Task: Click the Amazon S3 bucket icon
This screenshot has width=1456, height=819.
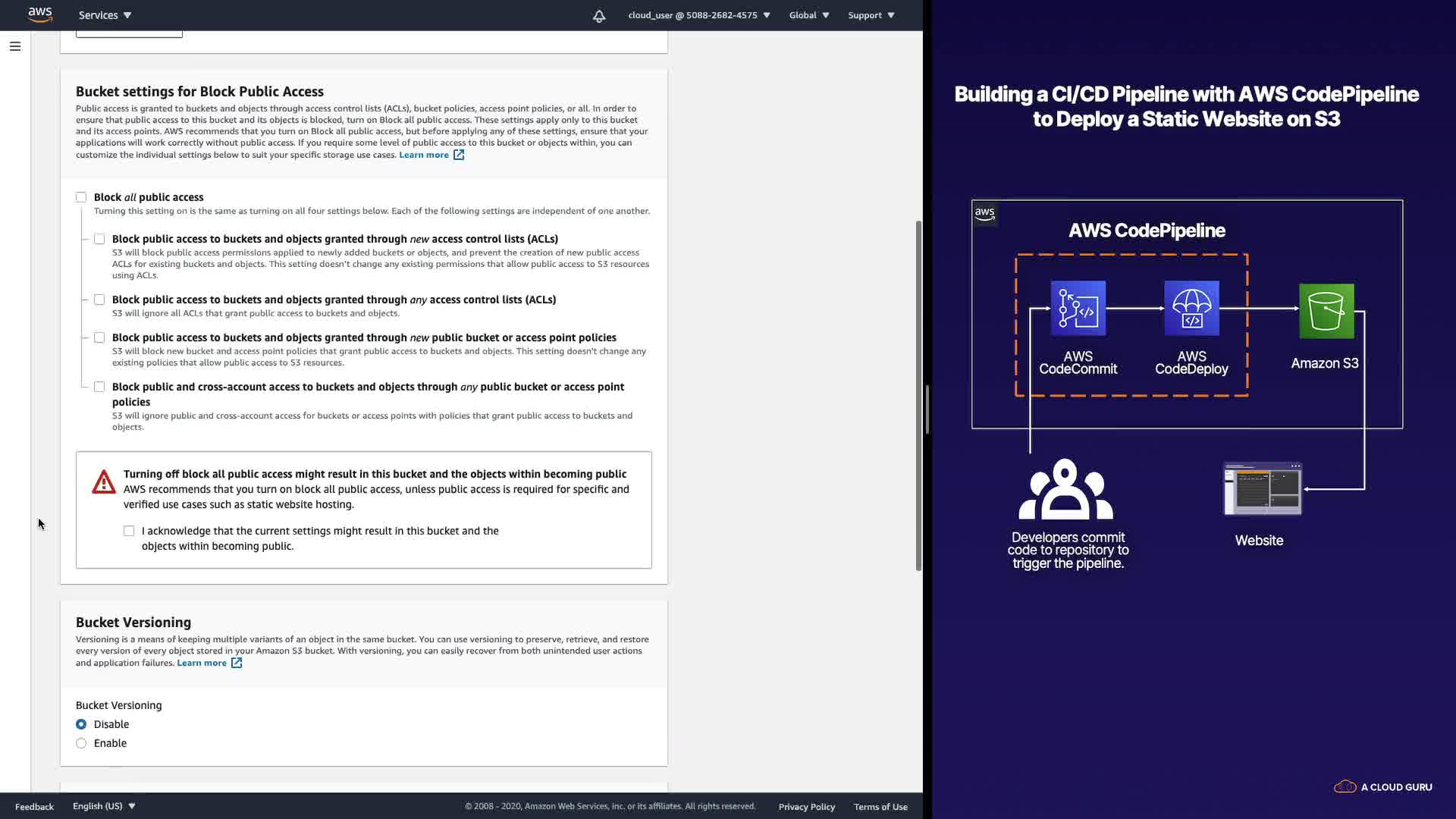Action: point(1326,311)
